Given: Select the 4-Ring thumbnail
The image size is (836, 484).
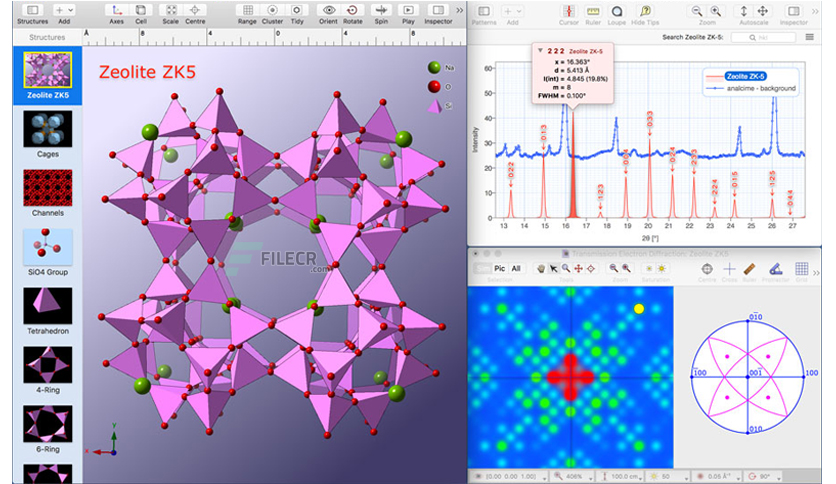Looking at the screenshot, I should [47, 365].
